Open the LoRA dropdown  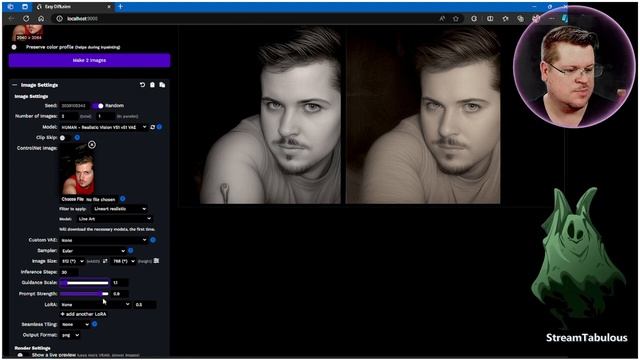click(x=95, y=304)
